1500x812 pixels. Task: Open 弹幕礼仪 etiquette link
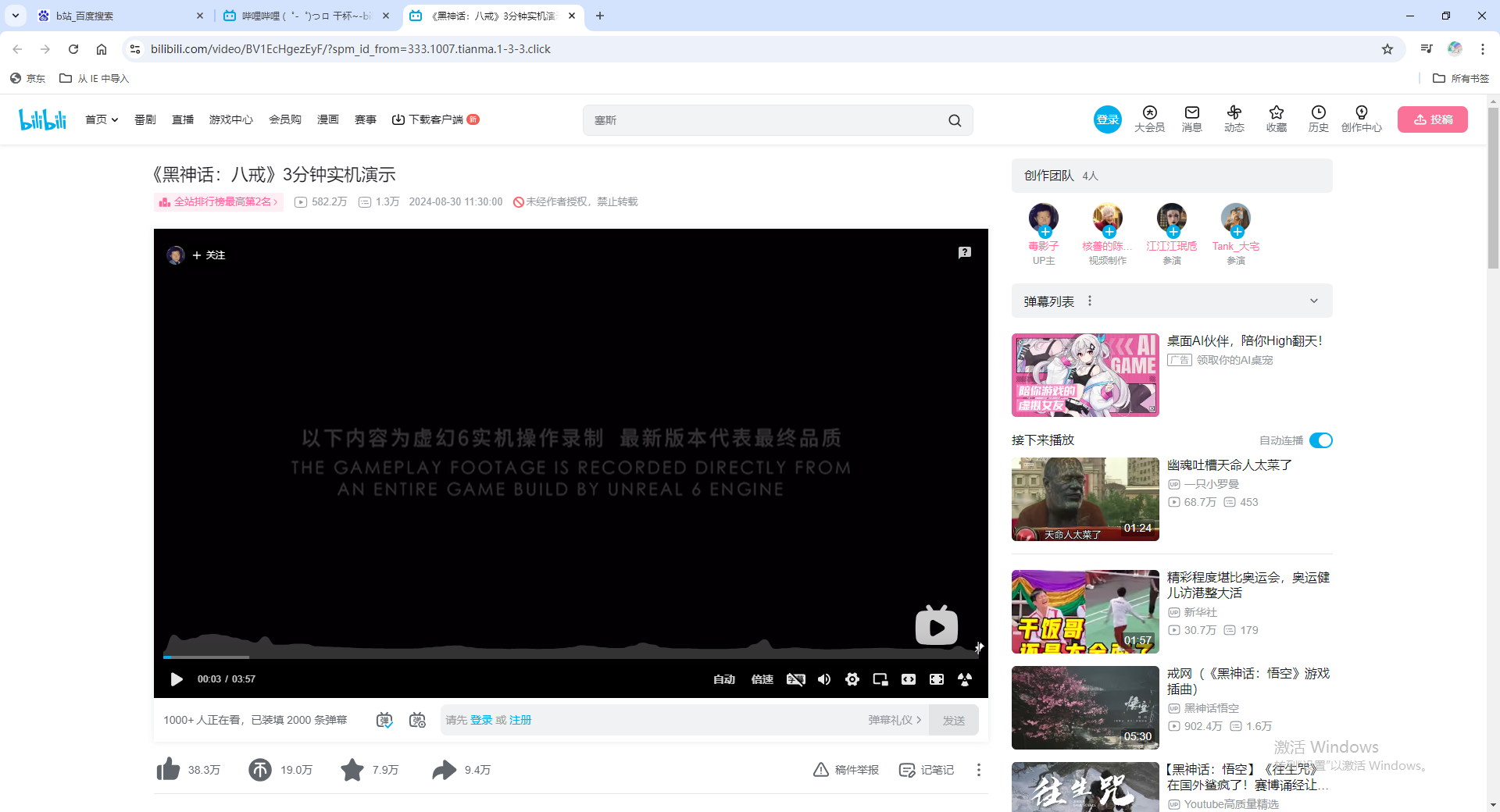[895, 720]
